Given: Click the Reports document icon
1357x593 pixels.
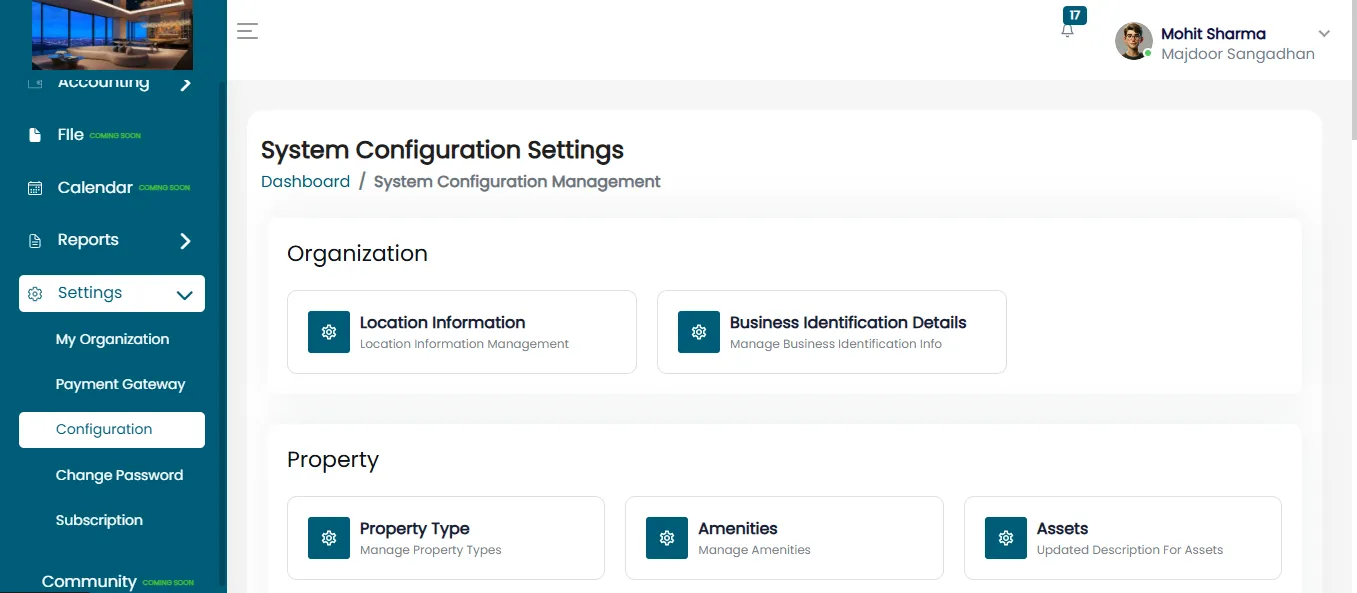Looking at the screenshot, I should [35, 241].
